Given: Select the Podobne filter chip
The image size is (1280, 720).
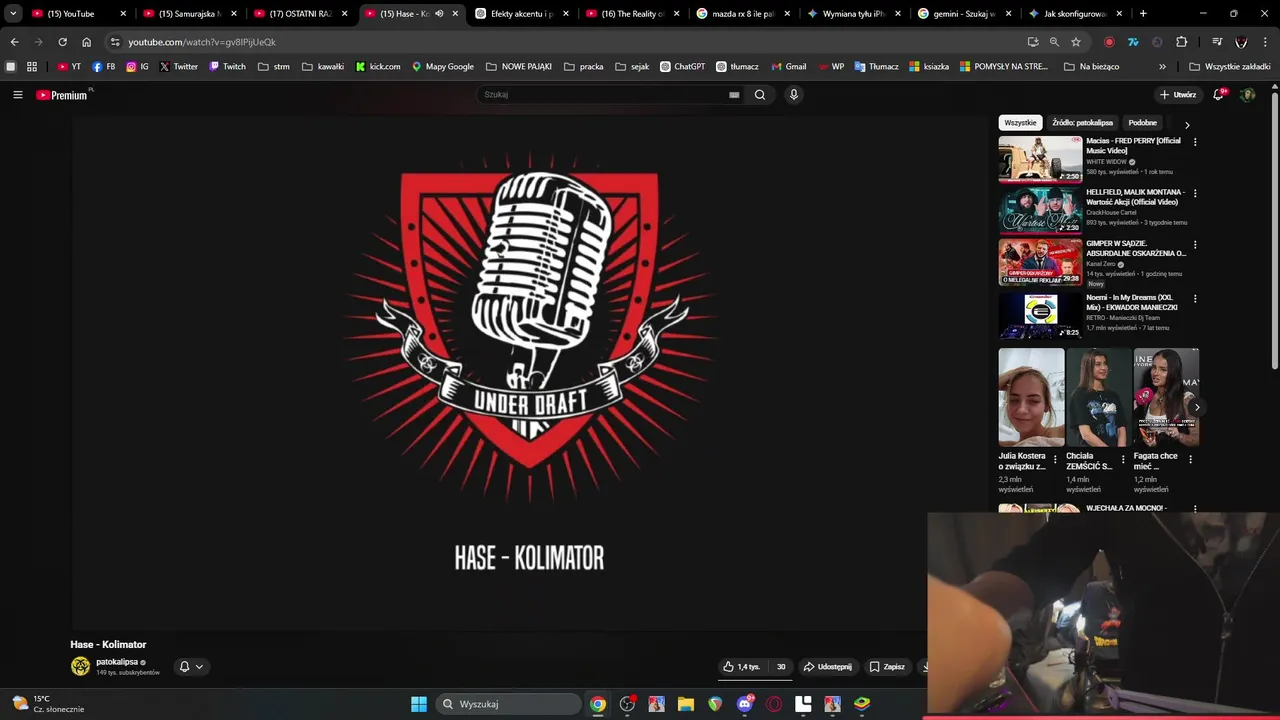Looking at the screenshot, I should (1142, 123).
